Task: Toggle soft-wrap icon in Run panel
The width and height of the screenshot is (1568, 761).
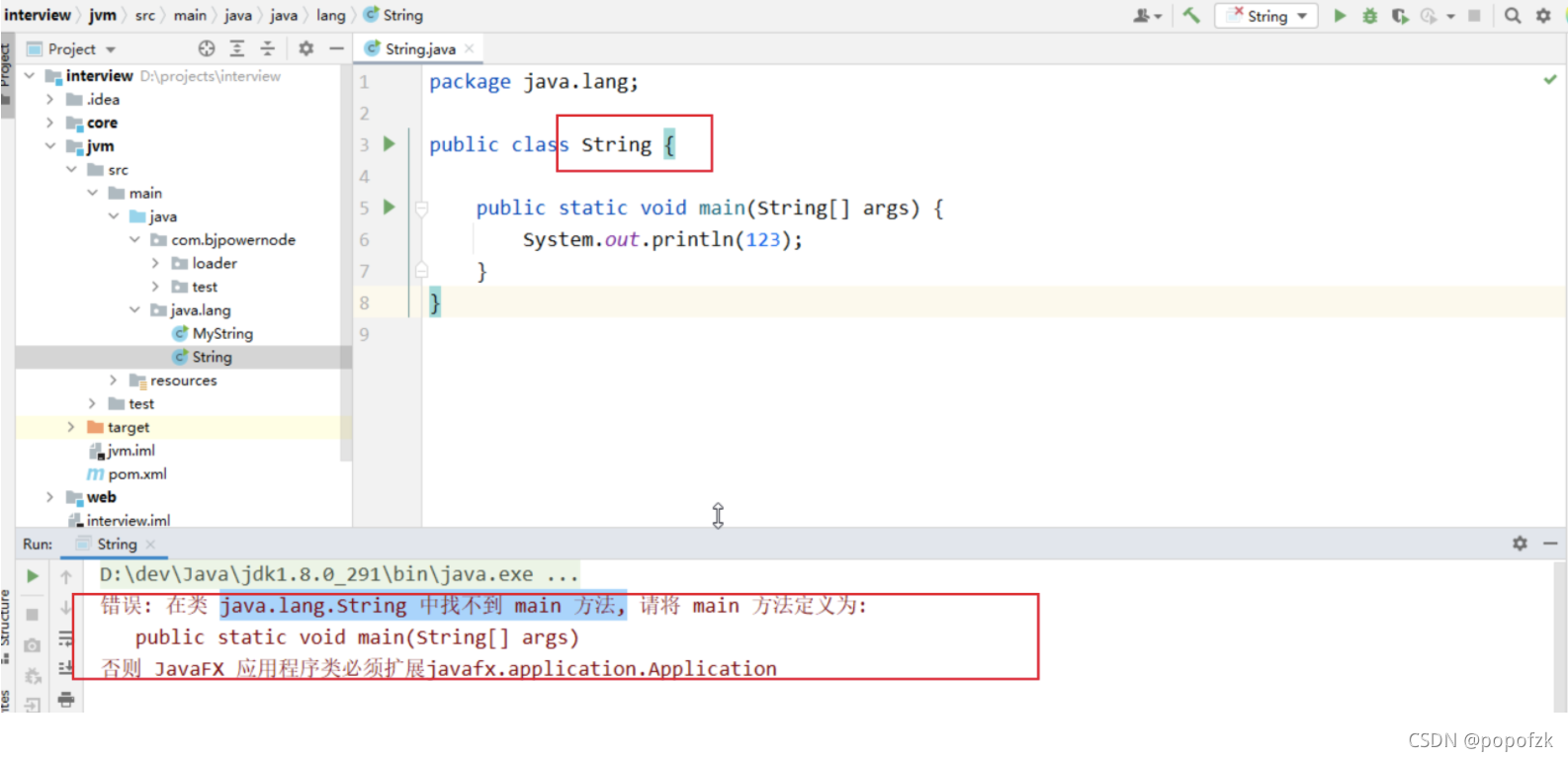Action: (x=65, y=638)
